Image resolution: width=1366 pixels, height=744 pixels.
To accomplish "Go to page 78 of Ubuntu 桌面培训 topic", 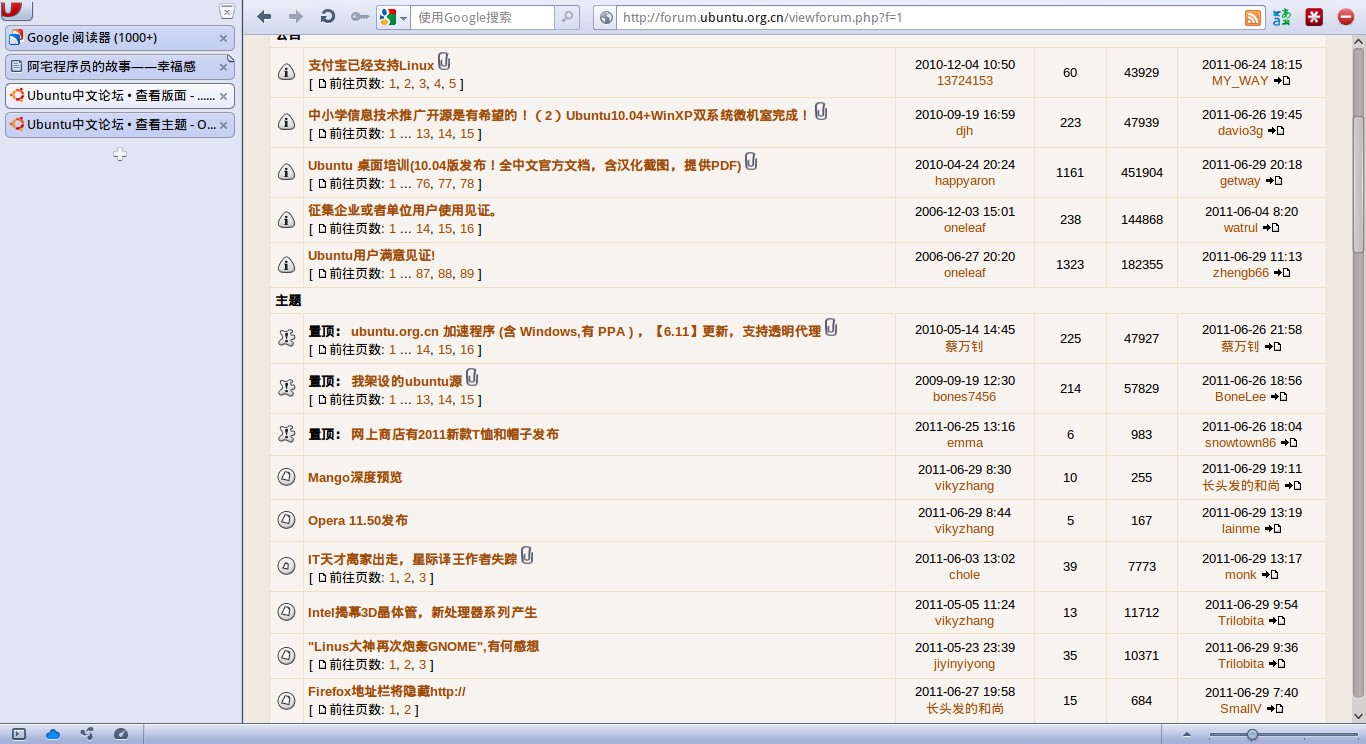I will pos(467,183).
